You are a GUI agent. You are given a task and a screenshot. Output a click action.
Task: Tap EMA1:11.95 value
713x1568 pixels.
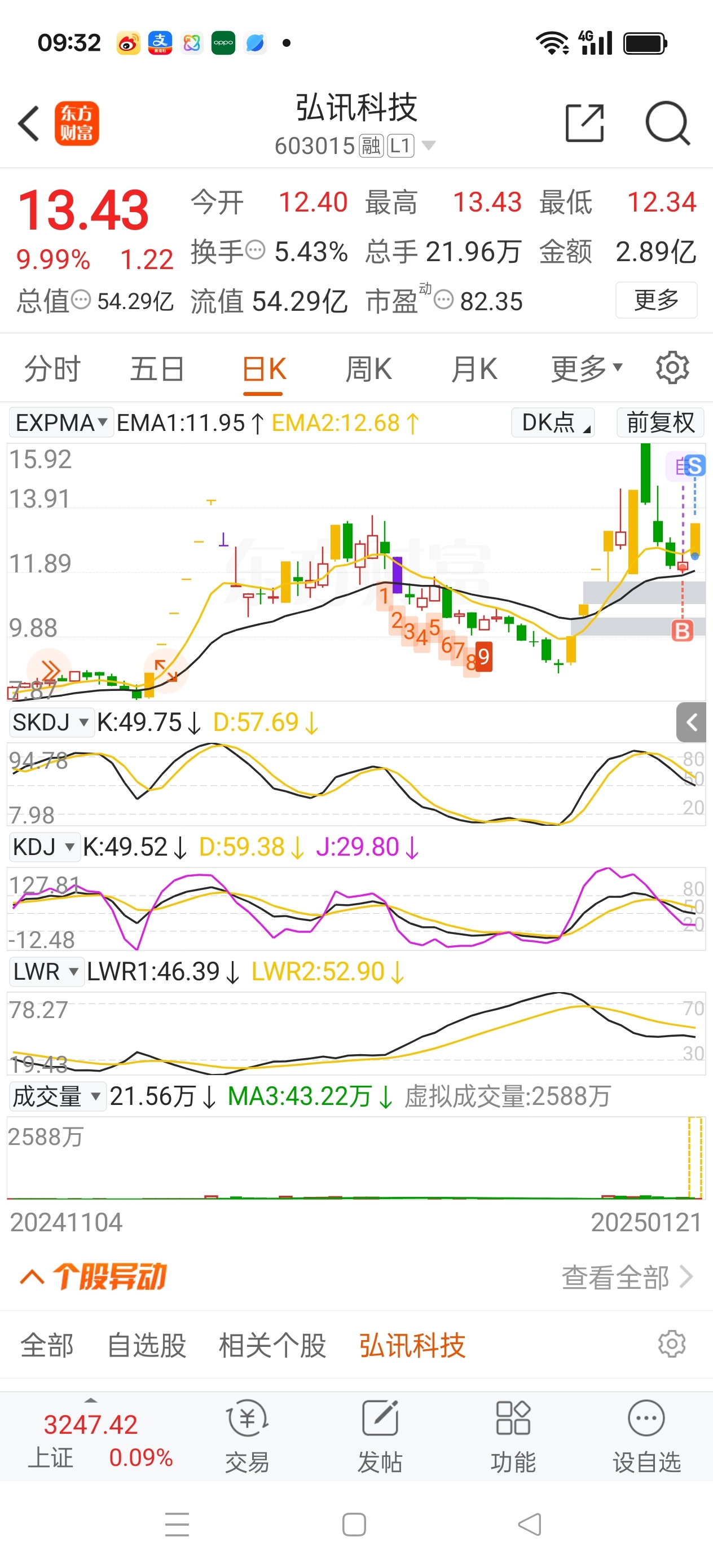tap(190, 422)
